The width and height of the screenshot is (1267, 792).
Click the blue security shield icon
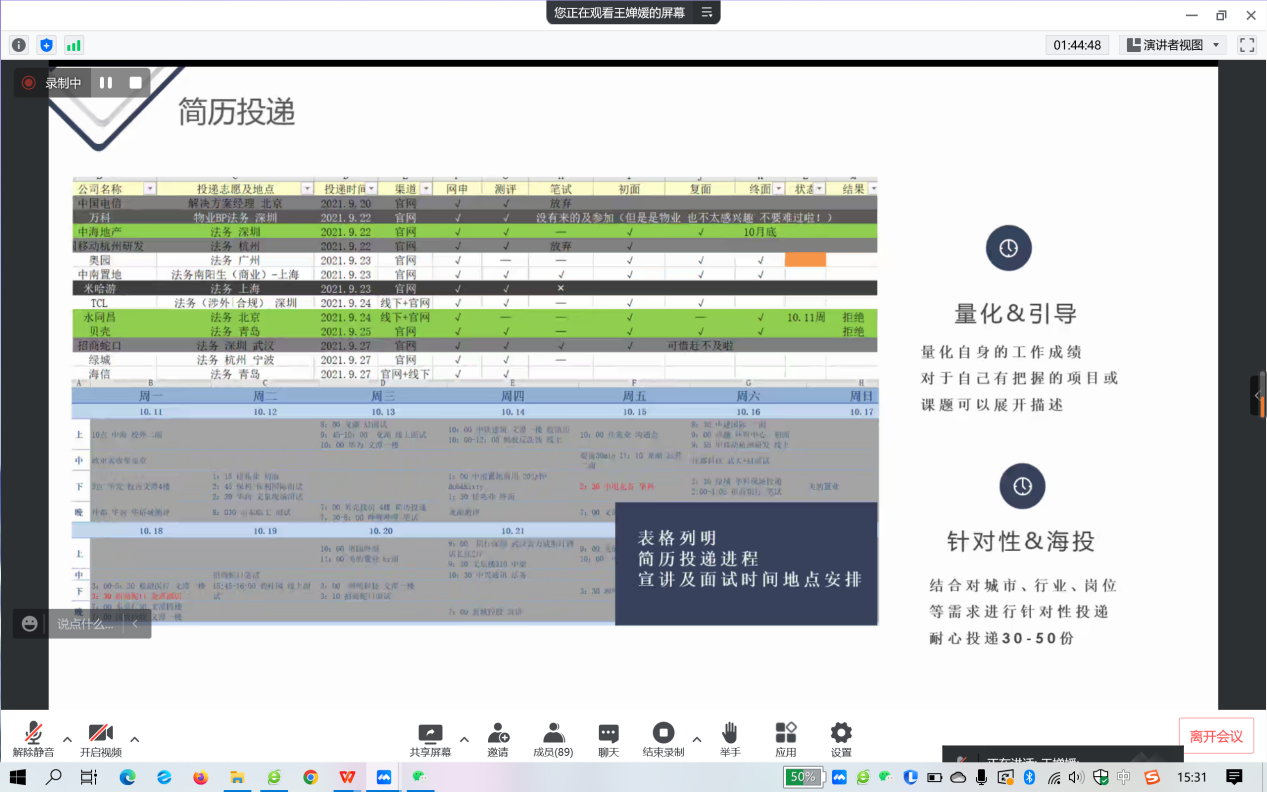46,45
